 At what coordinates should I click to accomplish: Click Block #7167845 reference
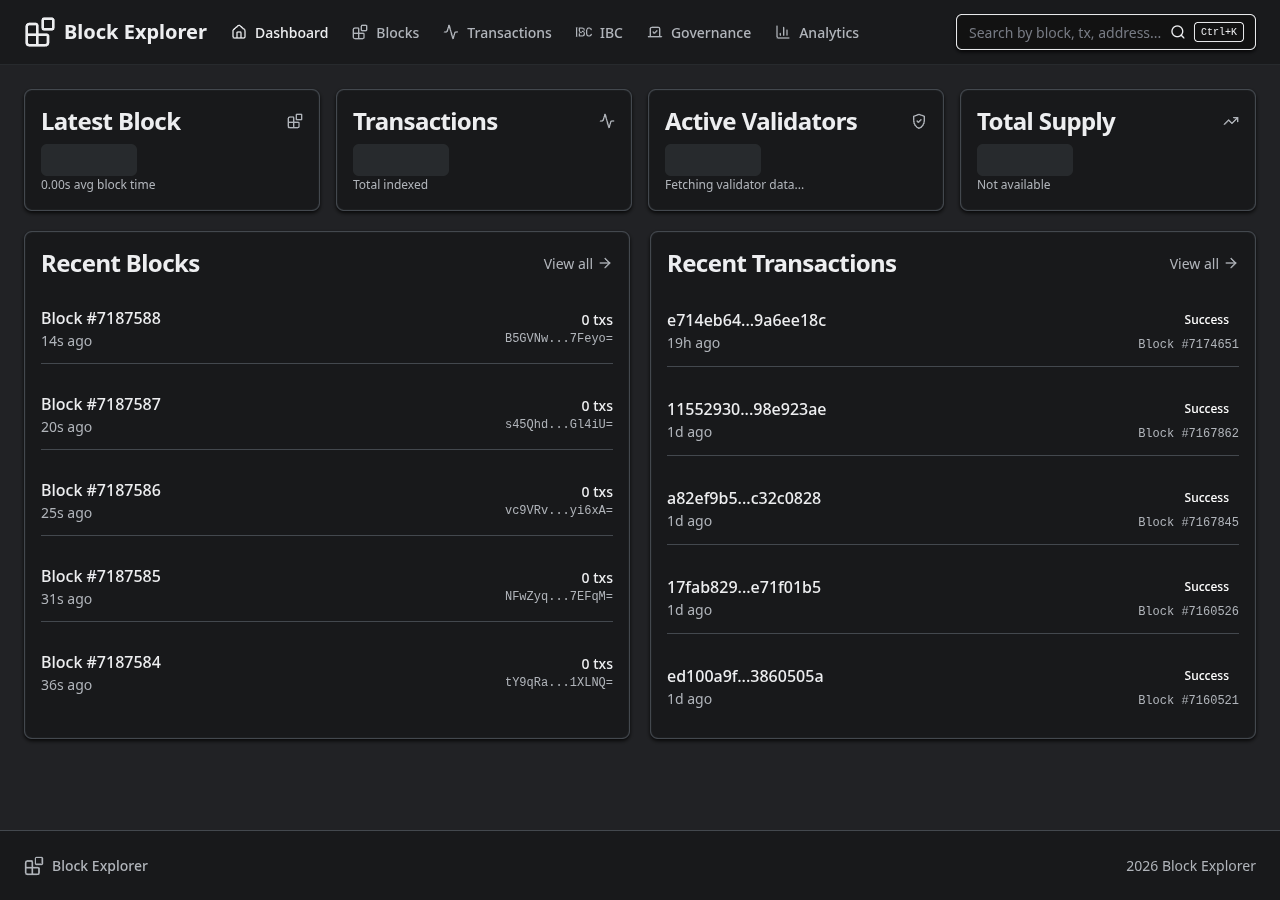[1188, 522]
